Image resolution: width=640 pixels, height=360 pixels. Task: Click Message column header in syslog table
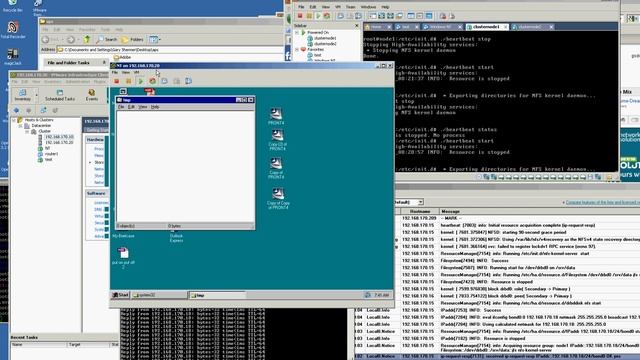539,211
